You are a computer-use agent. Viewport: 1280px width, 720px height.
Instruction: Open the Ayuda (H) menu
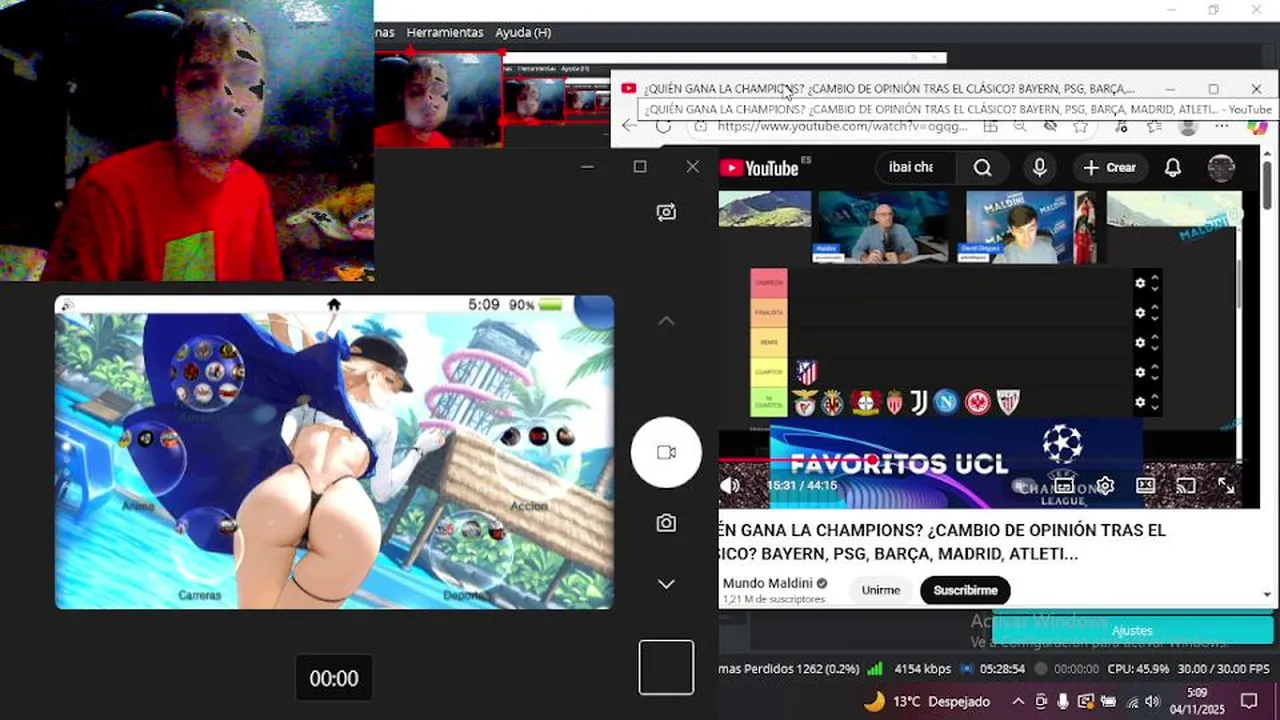point(523,32)
